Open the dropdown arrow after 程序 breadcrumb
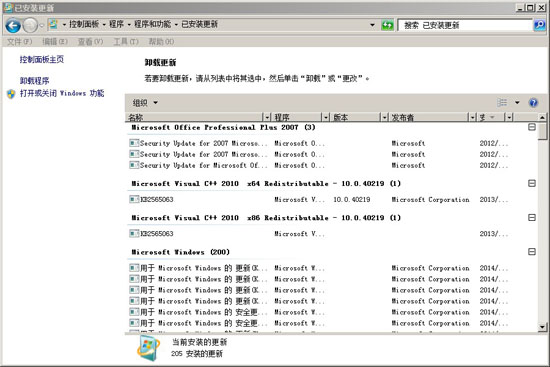Screen dimensions: 550x367 [129, 25]
